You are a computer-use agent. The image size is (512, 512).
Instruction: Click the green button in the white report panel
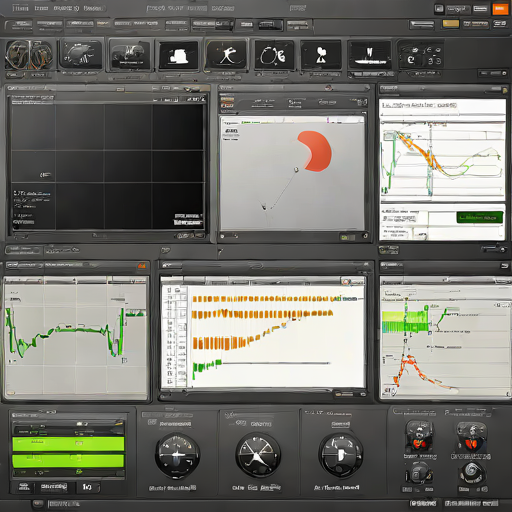coord(479,217)
